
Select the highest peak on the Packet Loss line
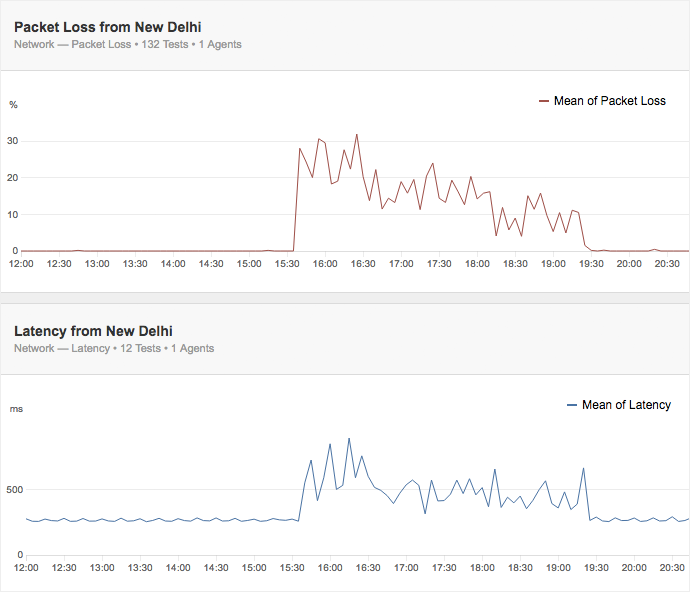pos(356,134)
